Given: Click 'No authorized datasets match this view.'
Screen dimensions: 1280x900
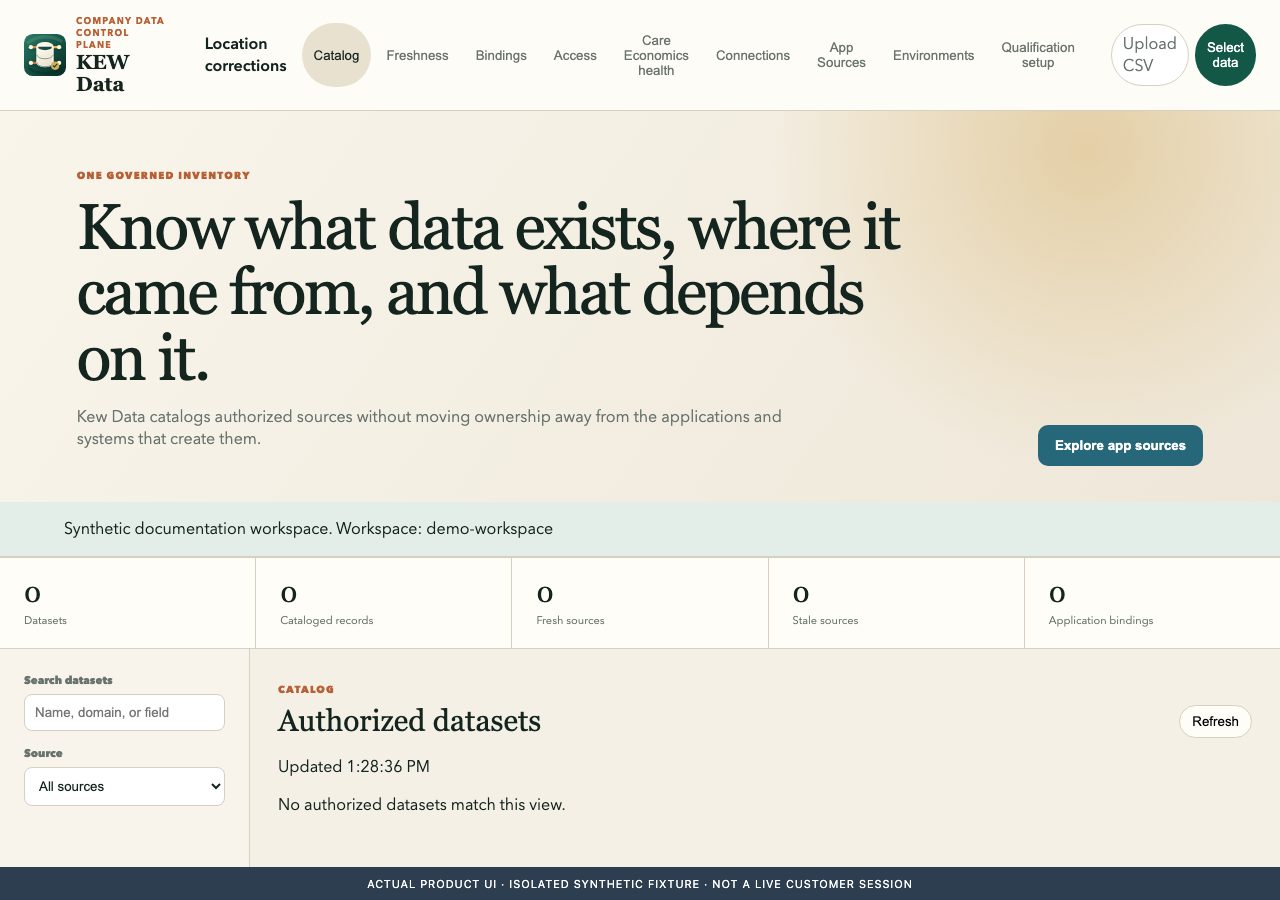Looking at the screenshot, I should pos(421,804).
